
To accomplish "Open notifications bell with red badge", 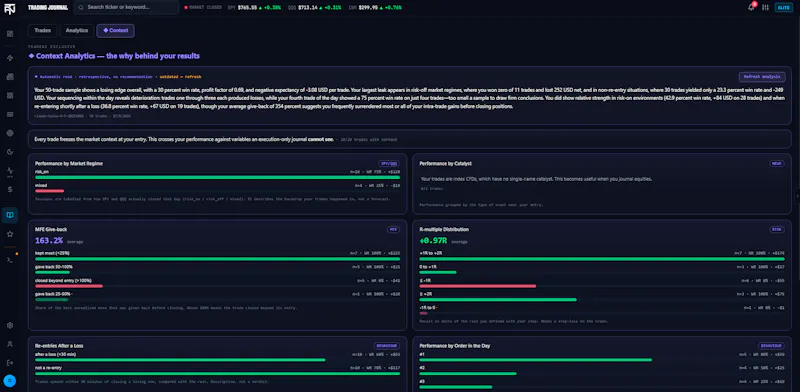I will [751, 7].
